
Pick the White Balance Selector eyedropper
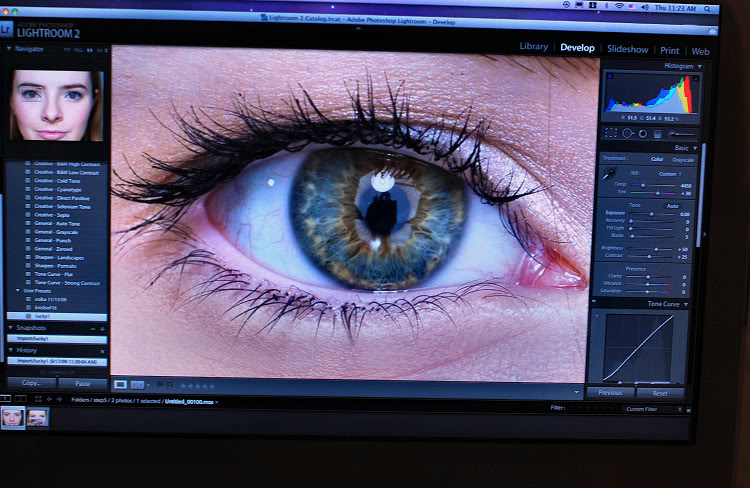click(608, 174)
